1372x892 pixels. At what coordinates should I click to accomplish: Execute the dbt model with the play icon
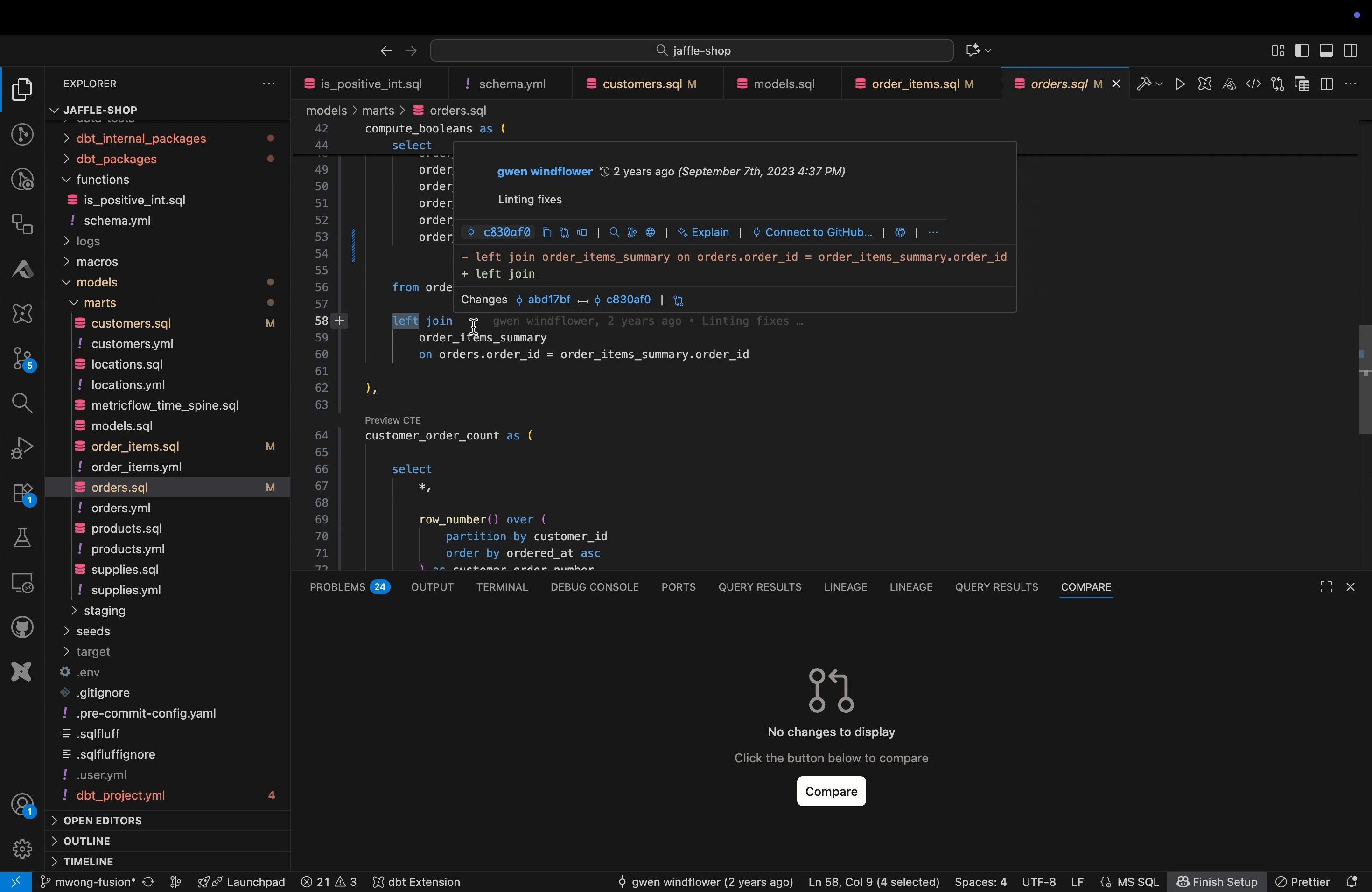coord(1179,84)
